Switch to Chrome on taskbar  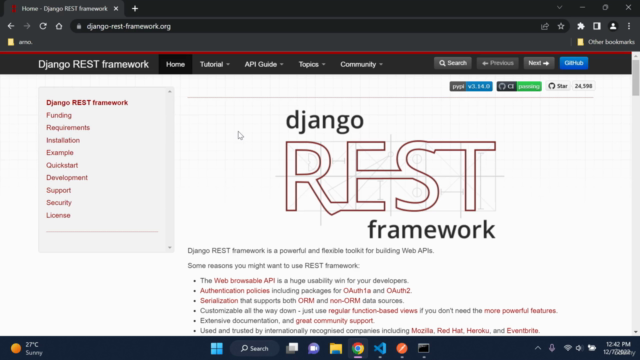[358, 349]
